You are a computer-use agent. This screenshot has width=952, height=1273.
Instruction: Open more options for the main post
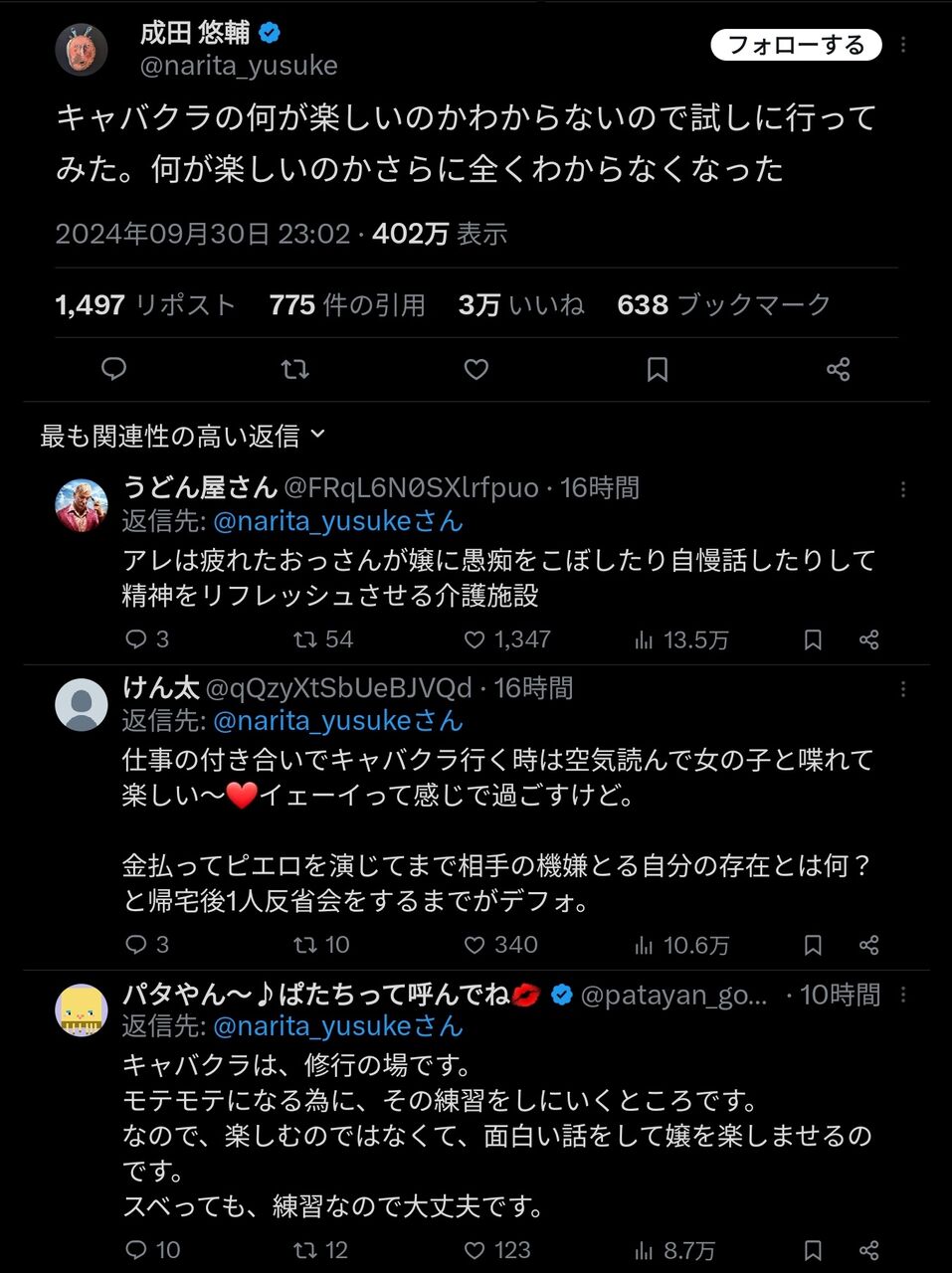click(x=903, y=45)
